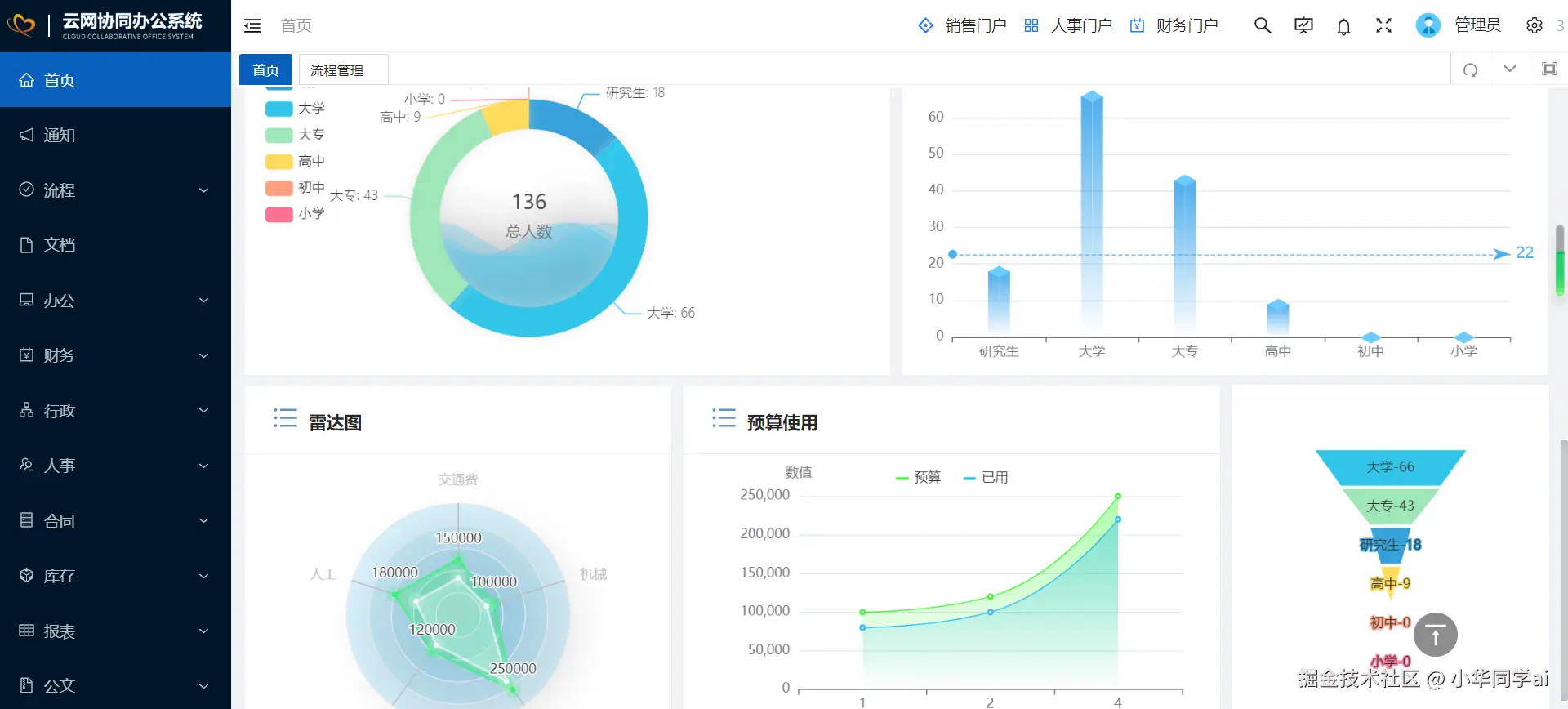Expand the 公文 sidebar menu
The image size is (1568, 709).
point(115,686)
